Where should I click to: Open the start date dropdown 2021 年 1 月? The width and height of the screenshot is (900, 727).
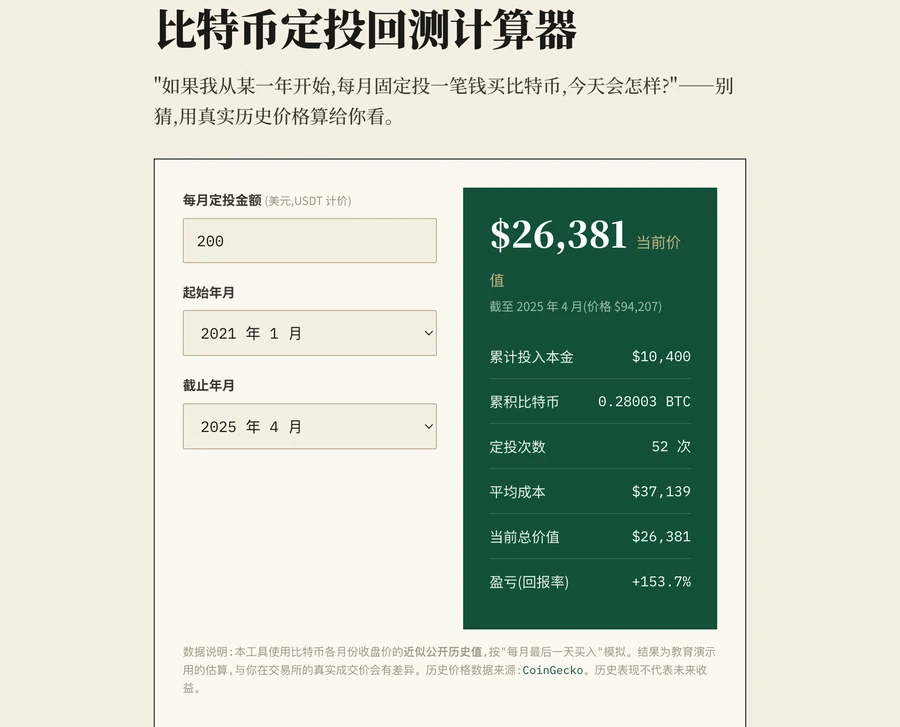309,333
